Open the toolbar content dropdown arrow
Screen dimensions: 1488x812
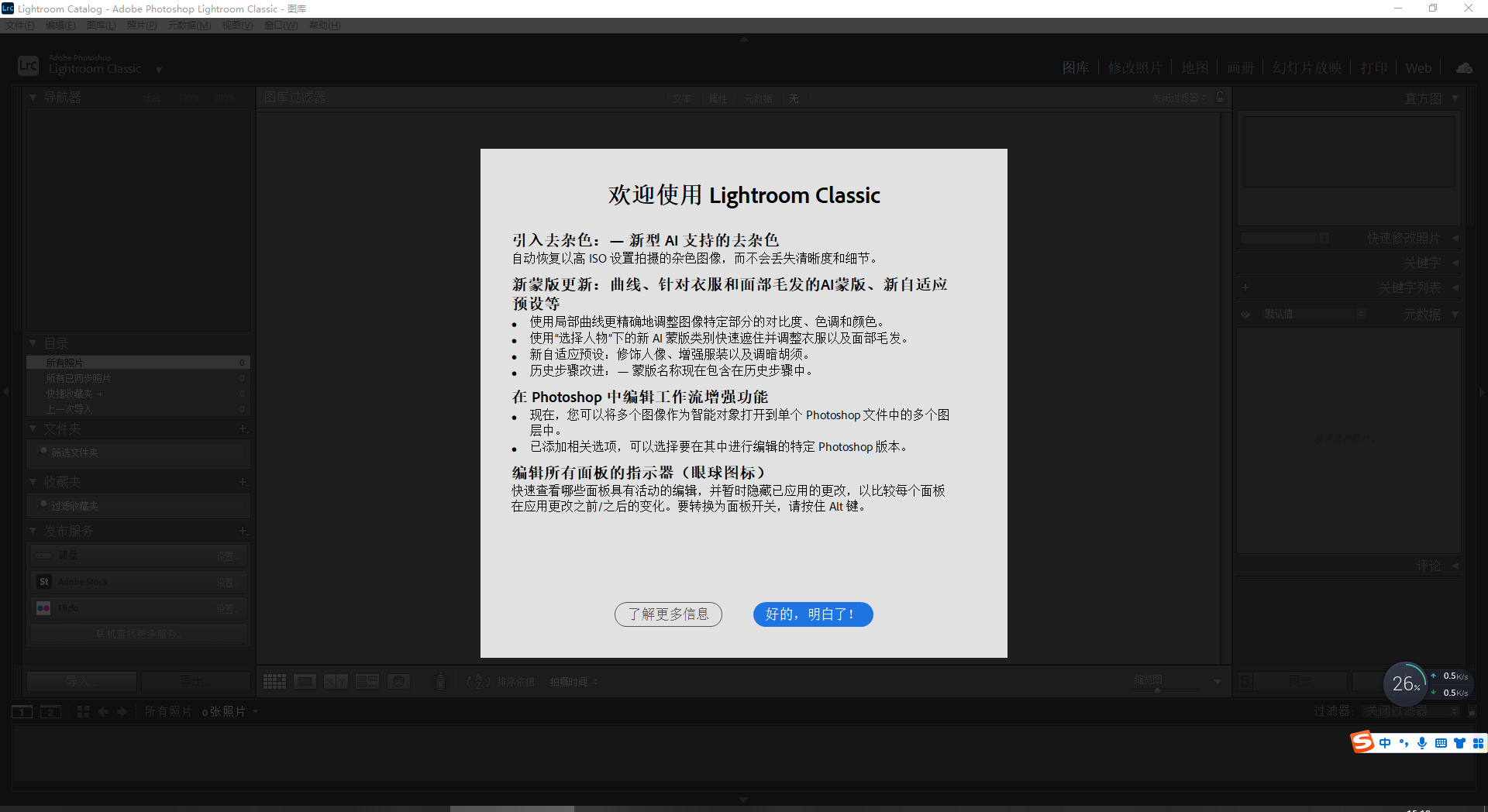click(x=1218, y=682)
